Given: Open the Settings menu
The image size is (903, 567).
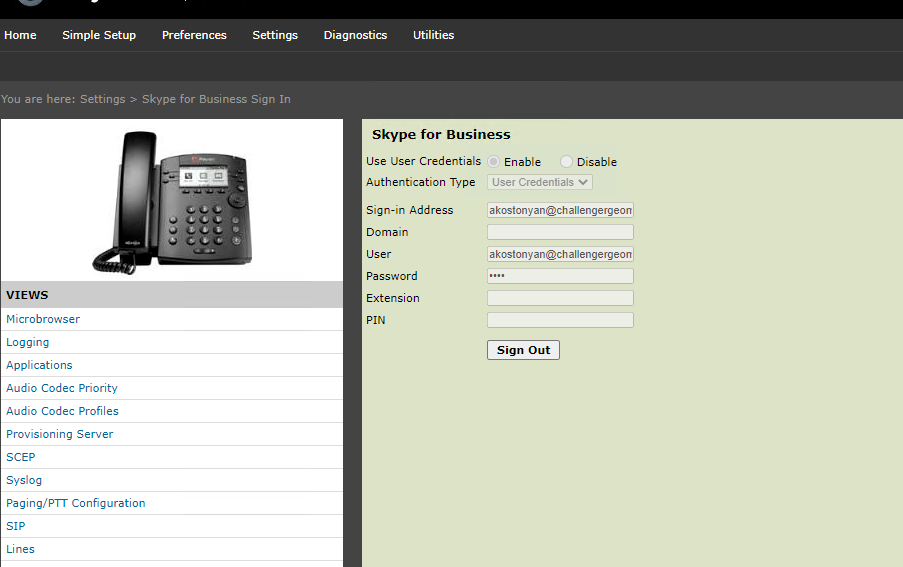Looking at the screenshot, I should [x=275, y=35].
